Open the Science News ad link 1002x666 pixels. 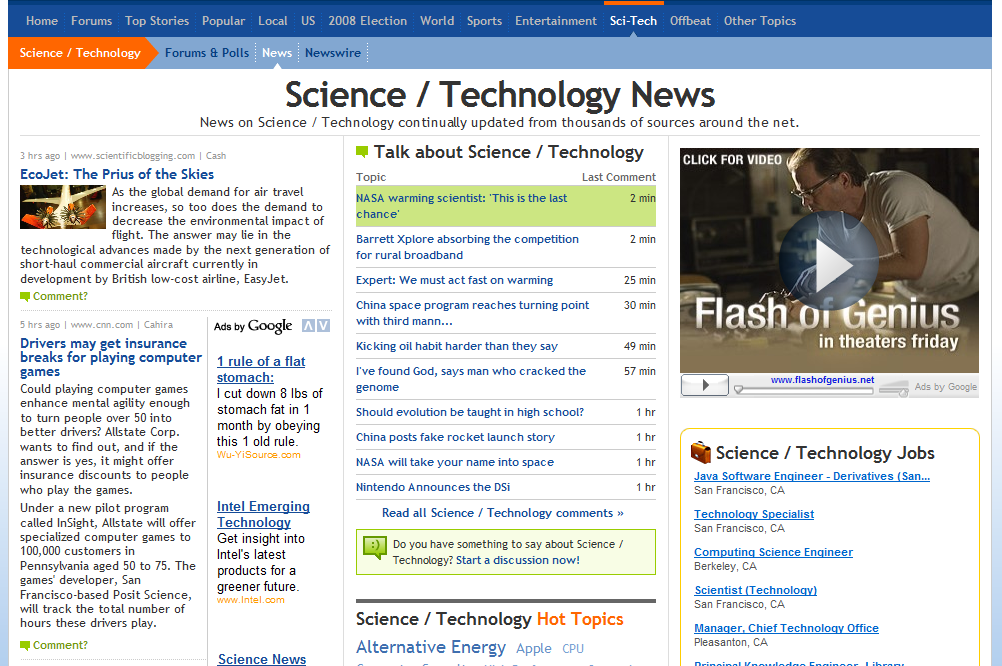point(262,659)
